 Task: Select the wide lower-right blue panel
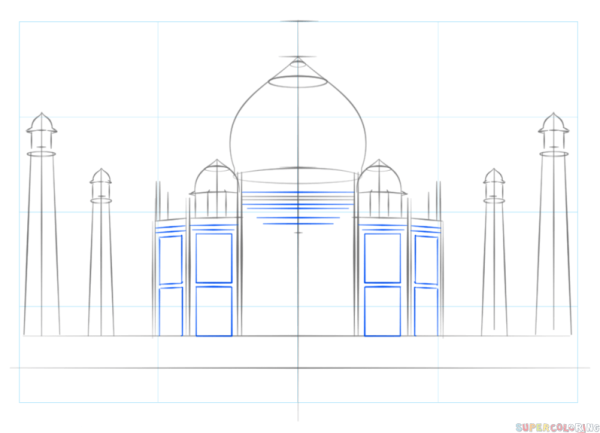click(x=382, y=311)
